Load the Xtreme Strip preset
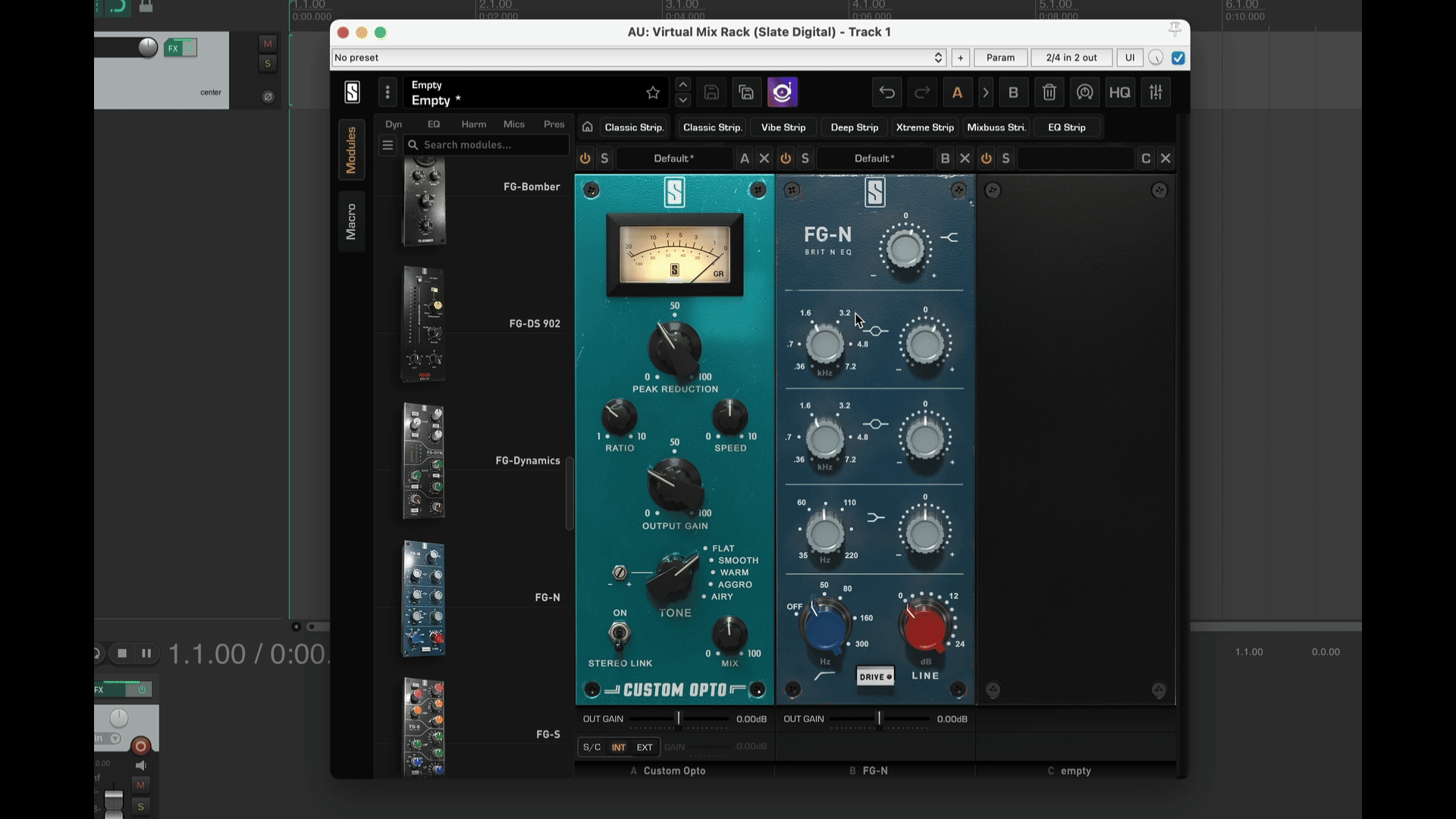Screen dimensions: 1456x819 point(925,127)
